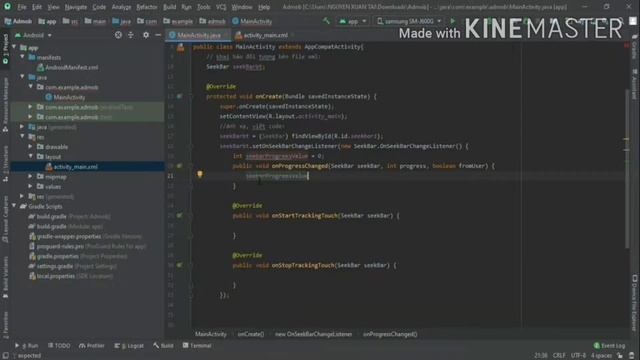The width and height of the screenshot is (640, 360).
Task: Select the MainActivity.java editor tab
Action: click(198, 36)
